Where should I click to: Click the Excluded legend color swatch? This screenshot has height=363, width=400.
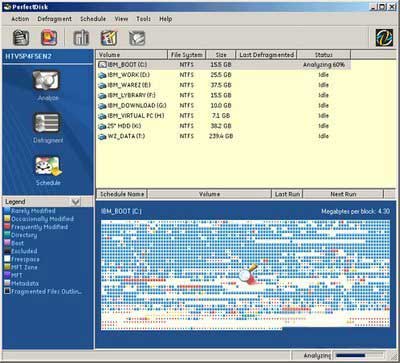(x=7, y=251)
